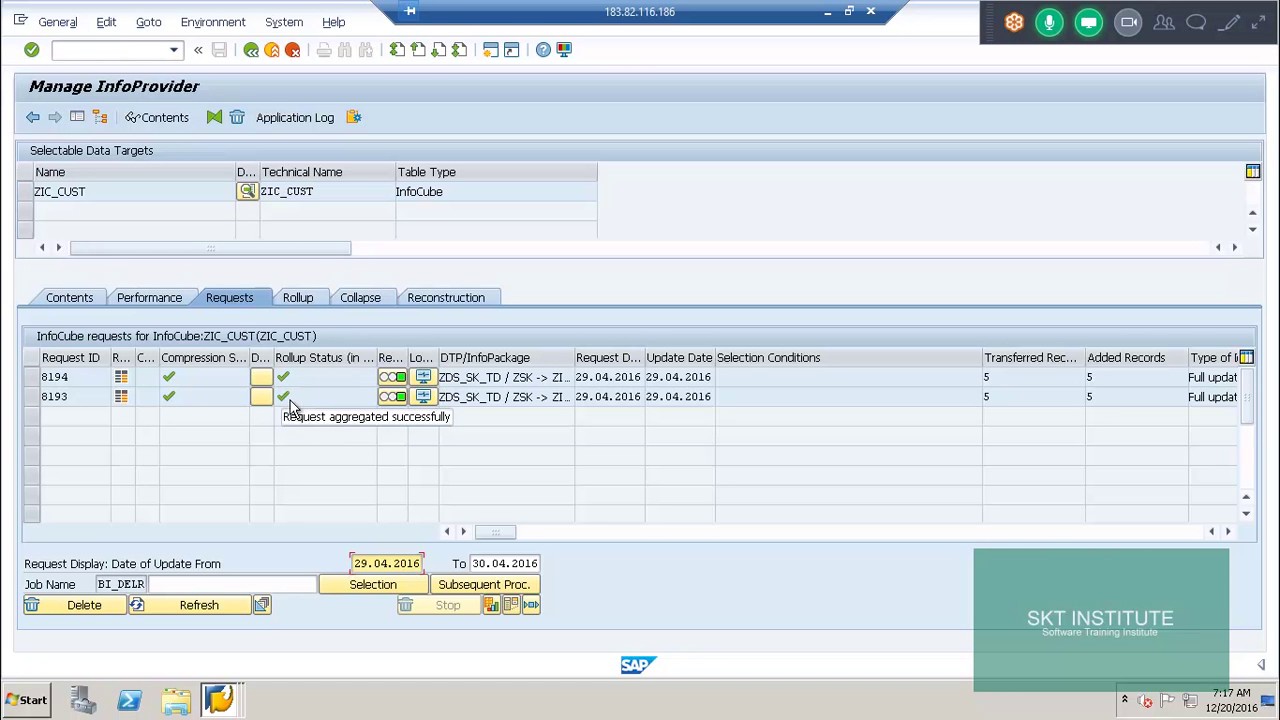
Task: Click the Contents button with glasses icon
Action: (x=157, y=118)
